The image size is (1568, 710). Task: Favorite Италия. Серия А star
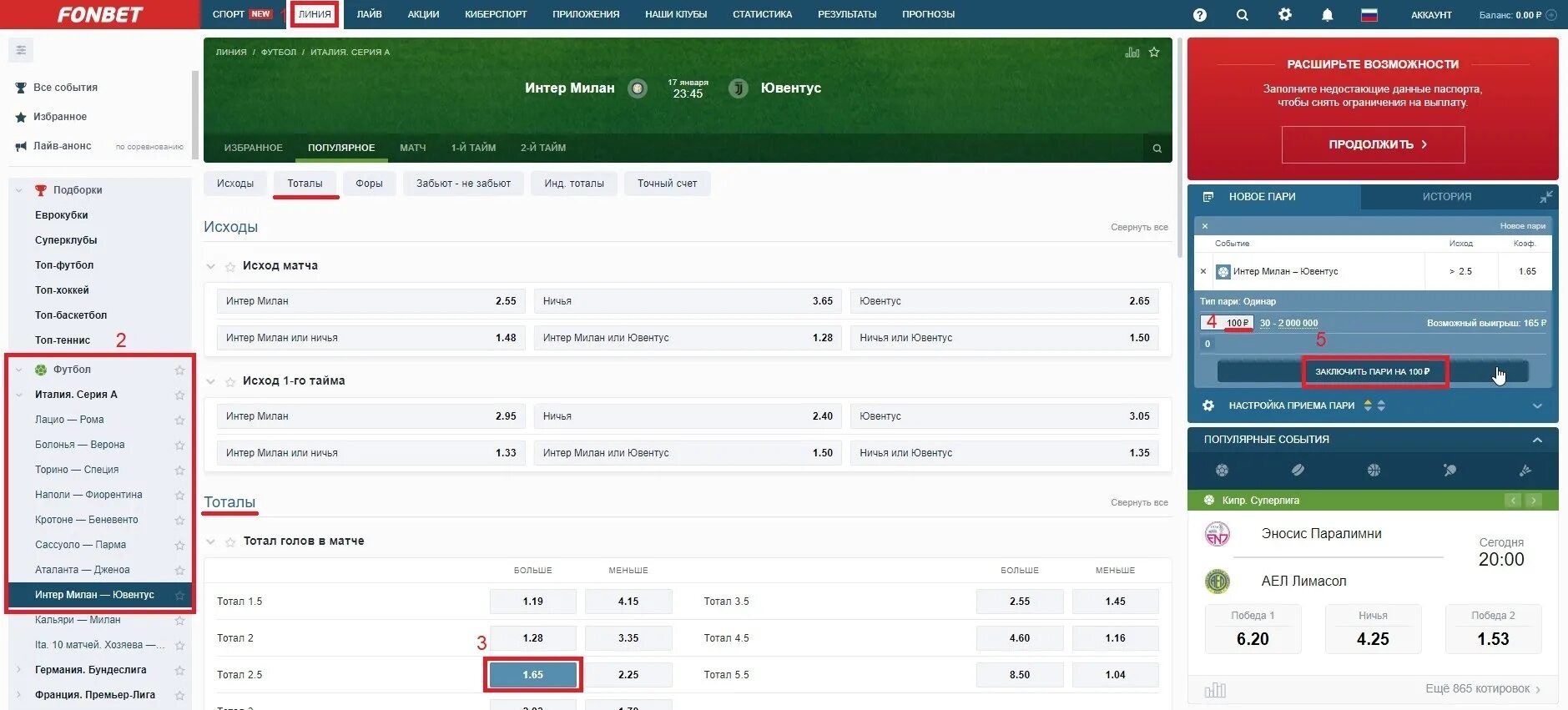tap(179, 395)
